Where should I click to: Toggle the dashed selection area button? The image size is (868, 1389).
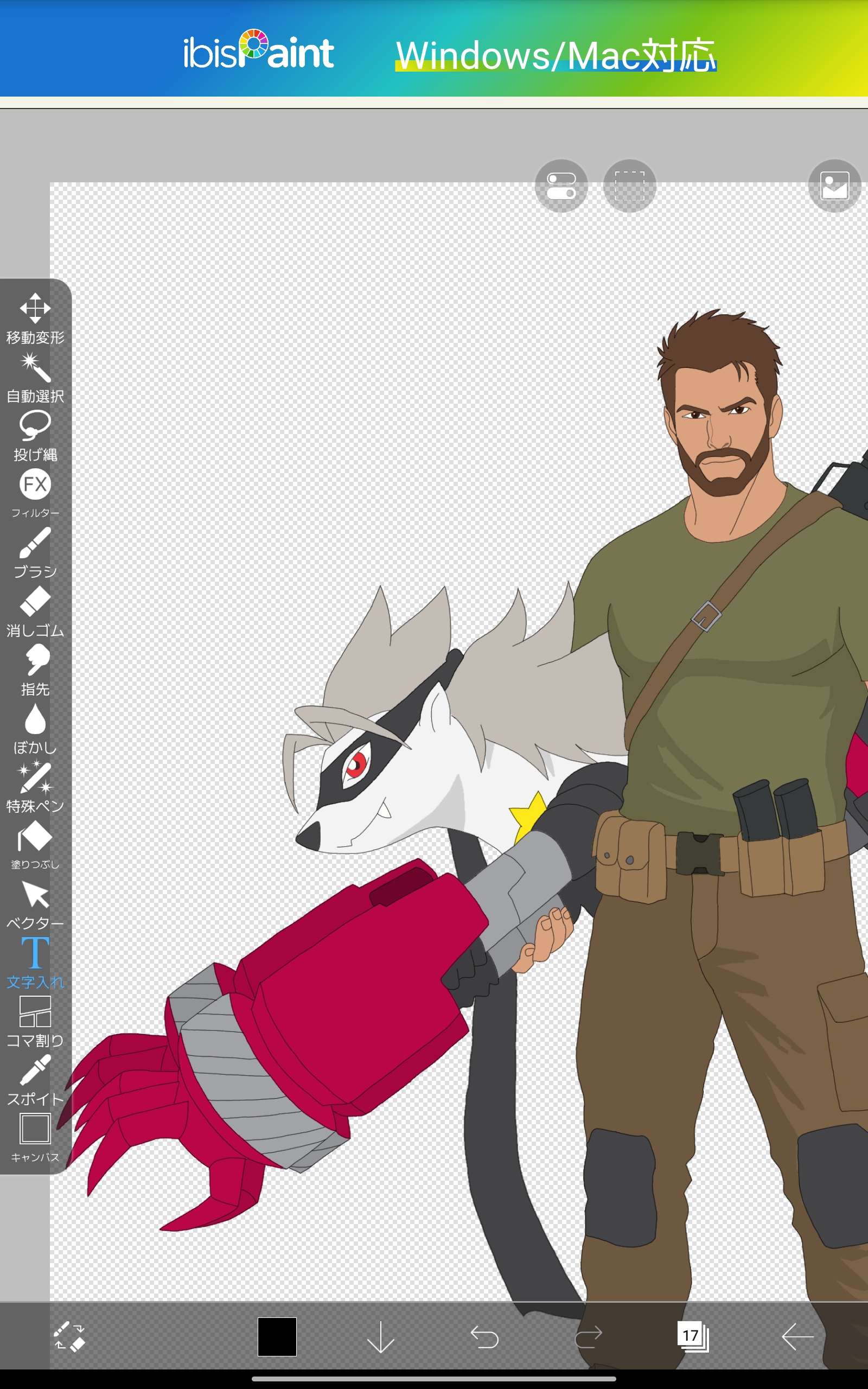629,186
